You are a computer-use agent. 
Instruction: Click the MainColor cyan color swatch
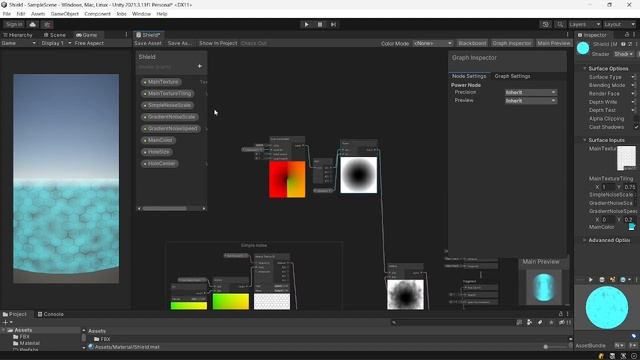(632, 227)
